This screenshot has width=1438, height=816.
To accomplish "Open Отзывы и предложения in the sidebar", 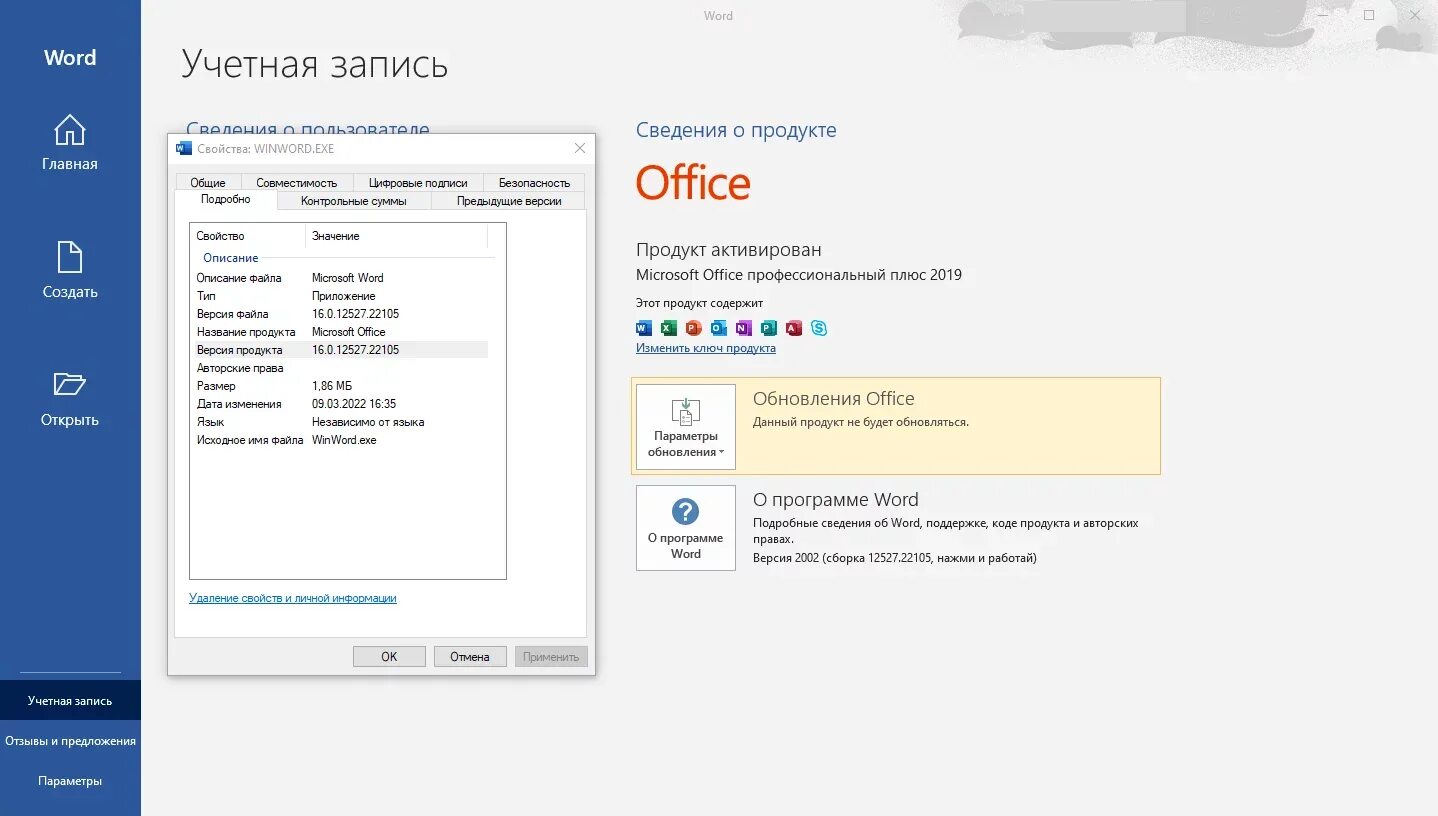I will click(70, 741).
